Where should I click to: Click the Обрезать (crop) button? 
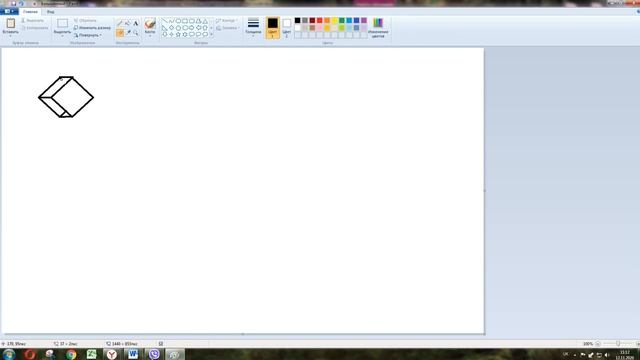pyautogui.click(x=85, y=20)
